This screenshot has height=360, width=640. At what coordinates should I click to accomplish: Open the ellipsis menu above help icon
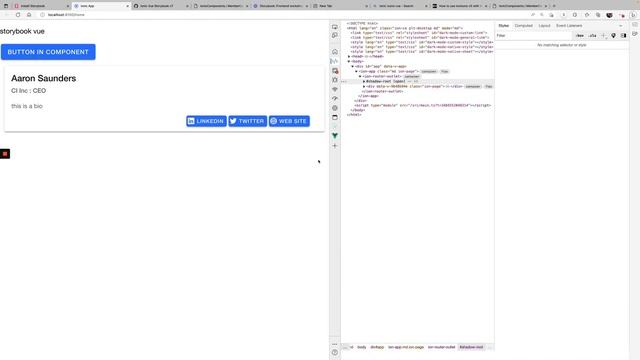pyautogui.click(x=335, y=344)
